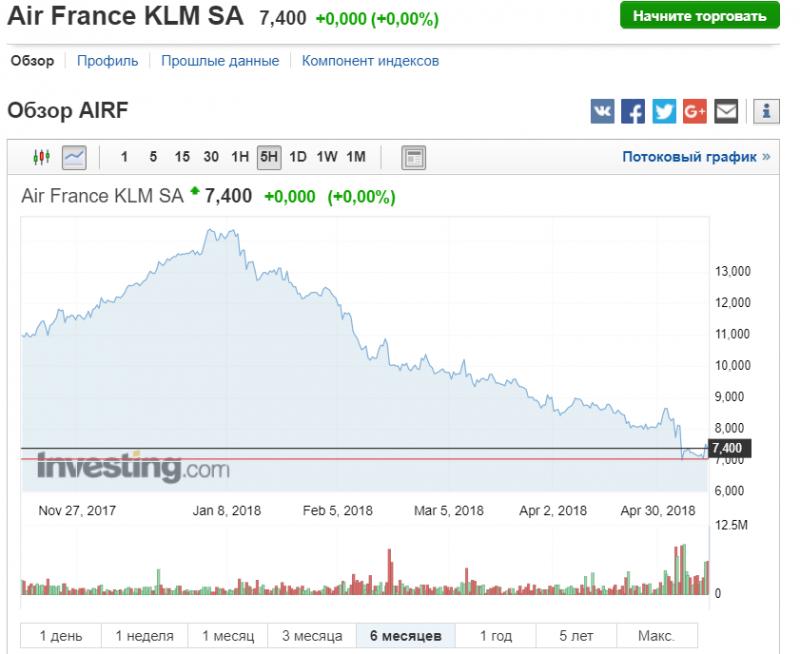
Task: Open the Компонент индексов tab
Action: (370, 61)
